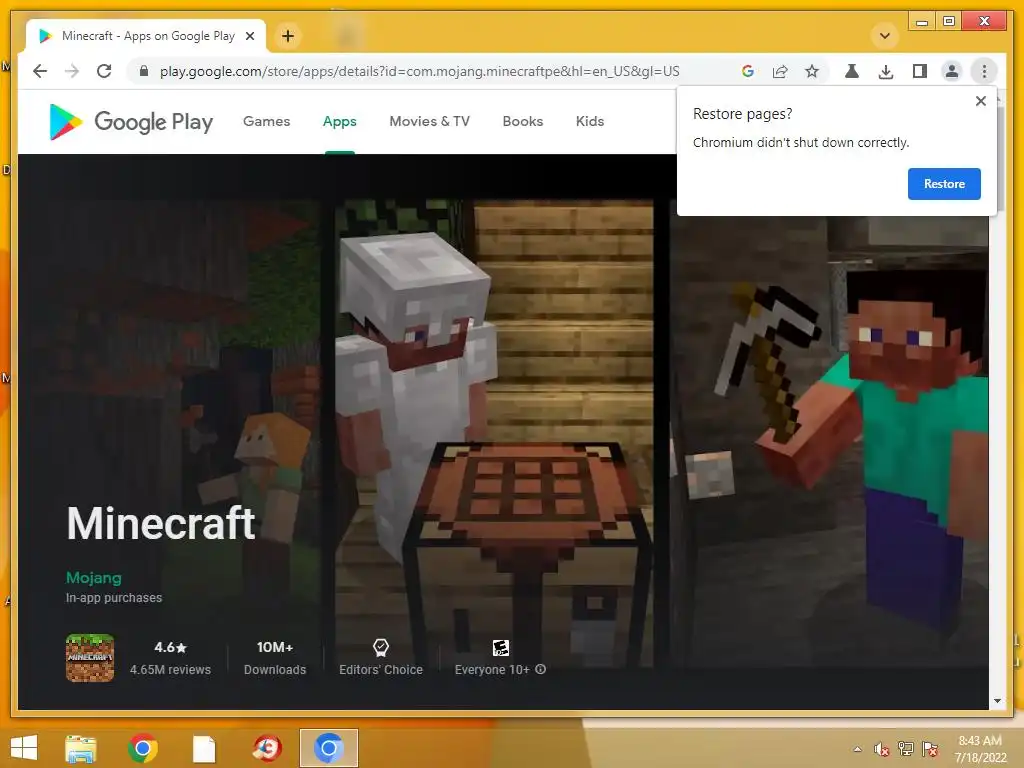This screenshot has height=768, width=1024.
Task: Launch Google Chrome from taskbar
Action: tap(142, 748)
